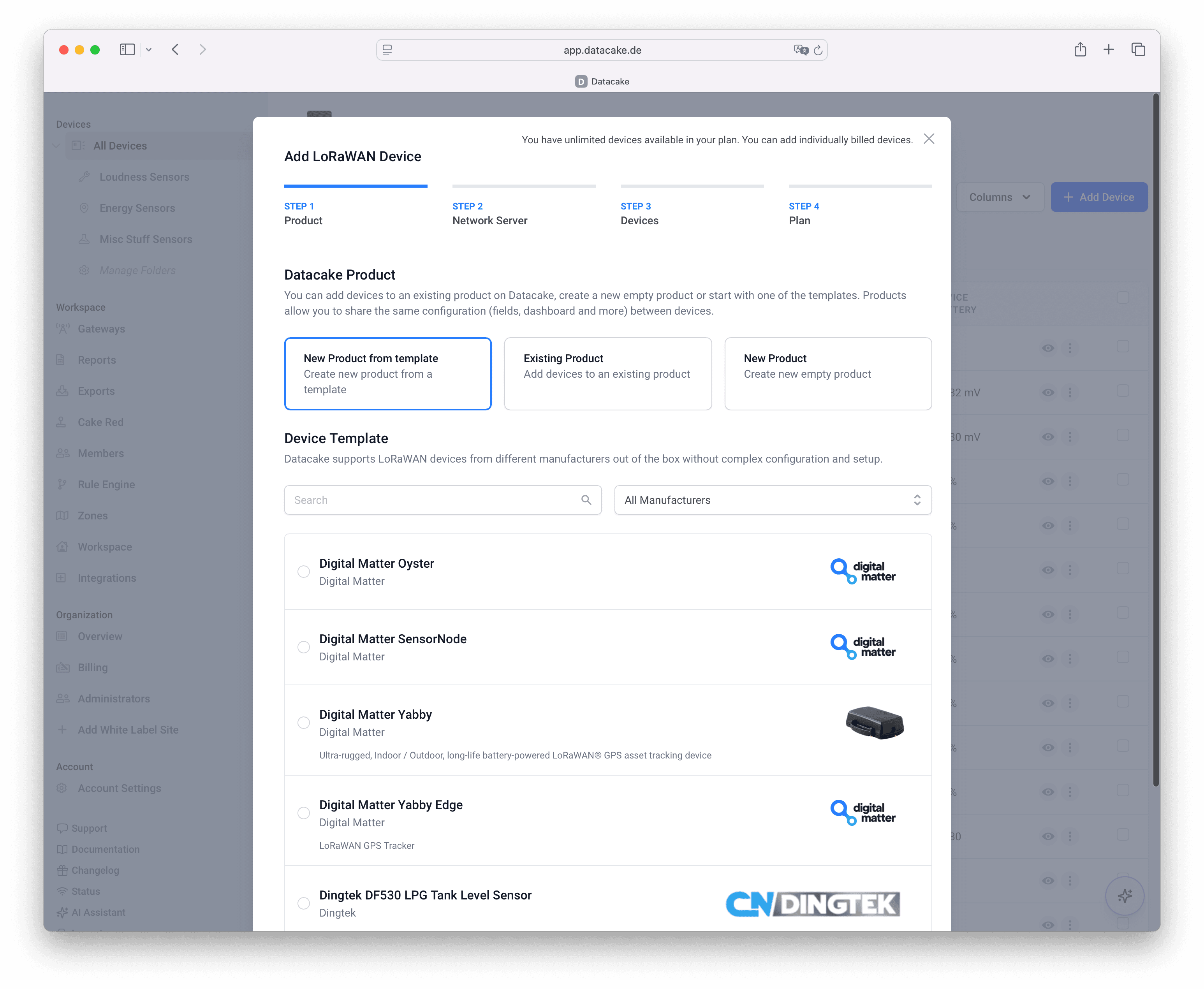Image resolution: width=1204 pixels, height=989 pixels.
Task: Click the Billing icon under Organization
Action: [x=63, y=668]
